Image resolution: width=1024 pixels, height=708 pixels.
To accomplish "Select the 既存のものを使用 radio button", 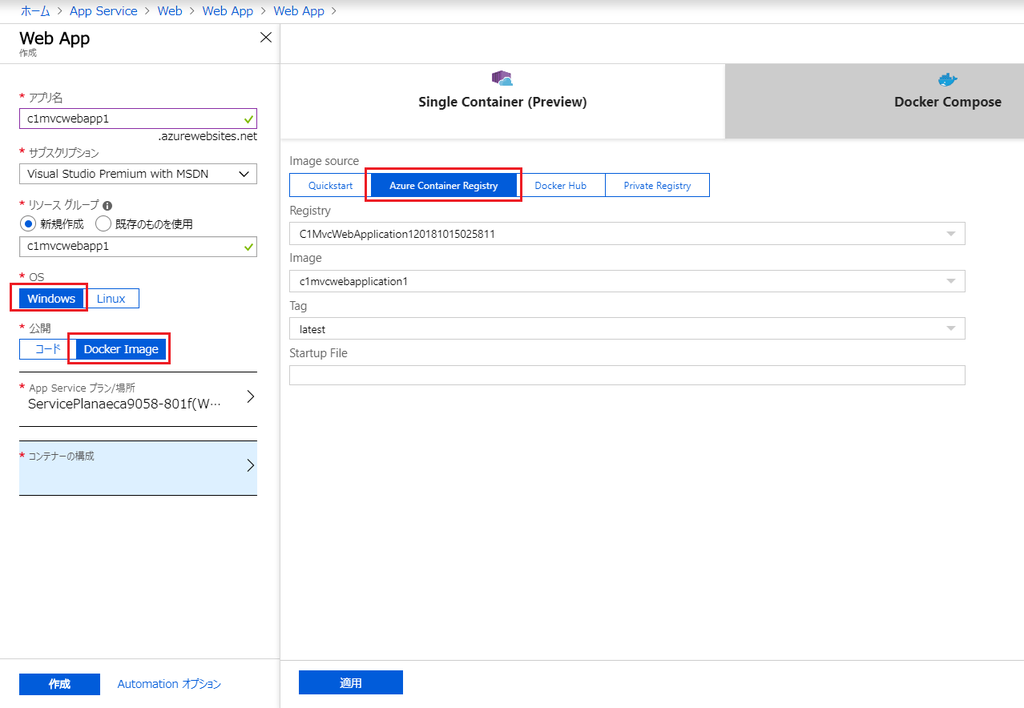I will 103,224.
